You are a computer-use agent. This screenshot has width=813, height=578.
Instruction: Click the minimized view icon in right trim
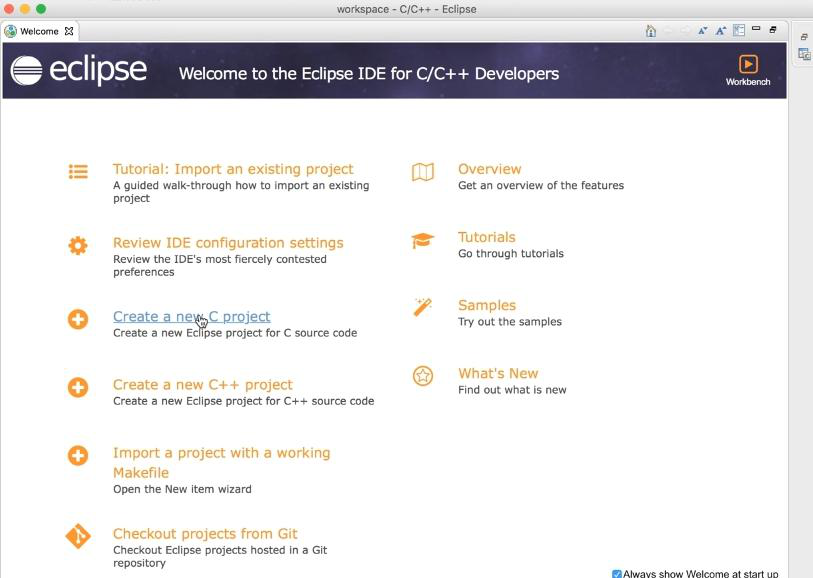(x=804, y=54)
